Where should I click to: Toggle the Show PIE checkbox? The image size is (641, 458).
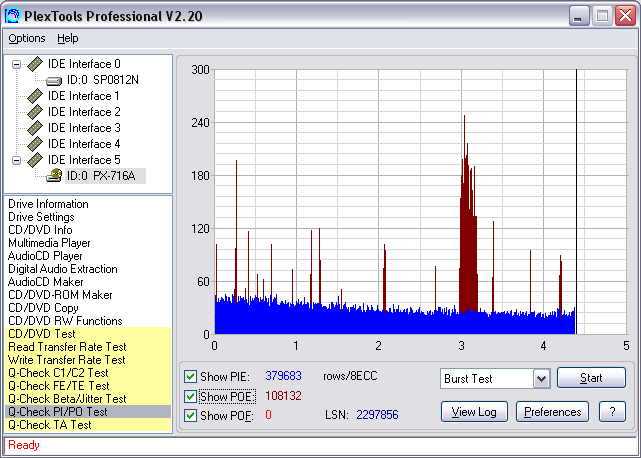190,376
